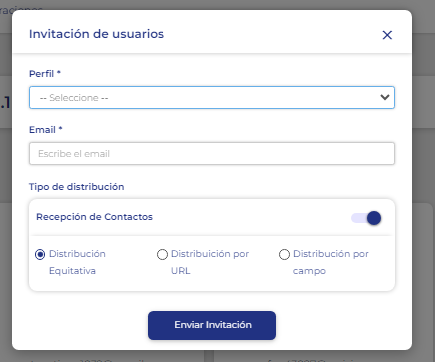Select the Distribución Equitativa radio button
This screenshot has height=362, width=435.
point(40,255)
